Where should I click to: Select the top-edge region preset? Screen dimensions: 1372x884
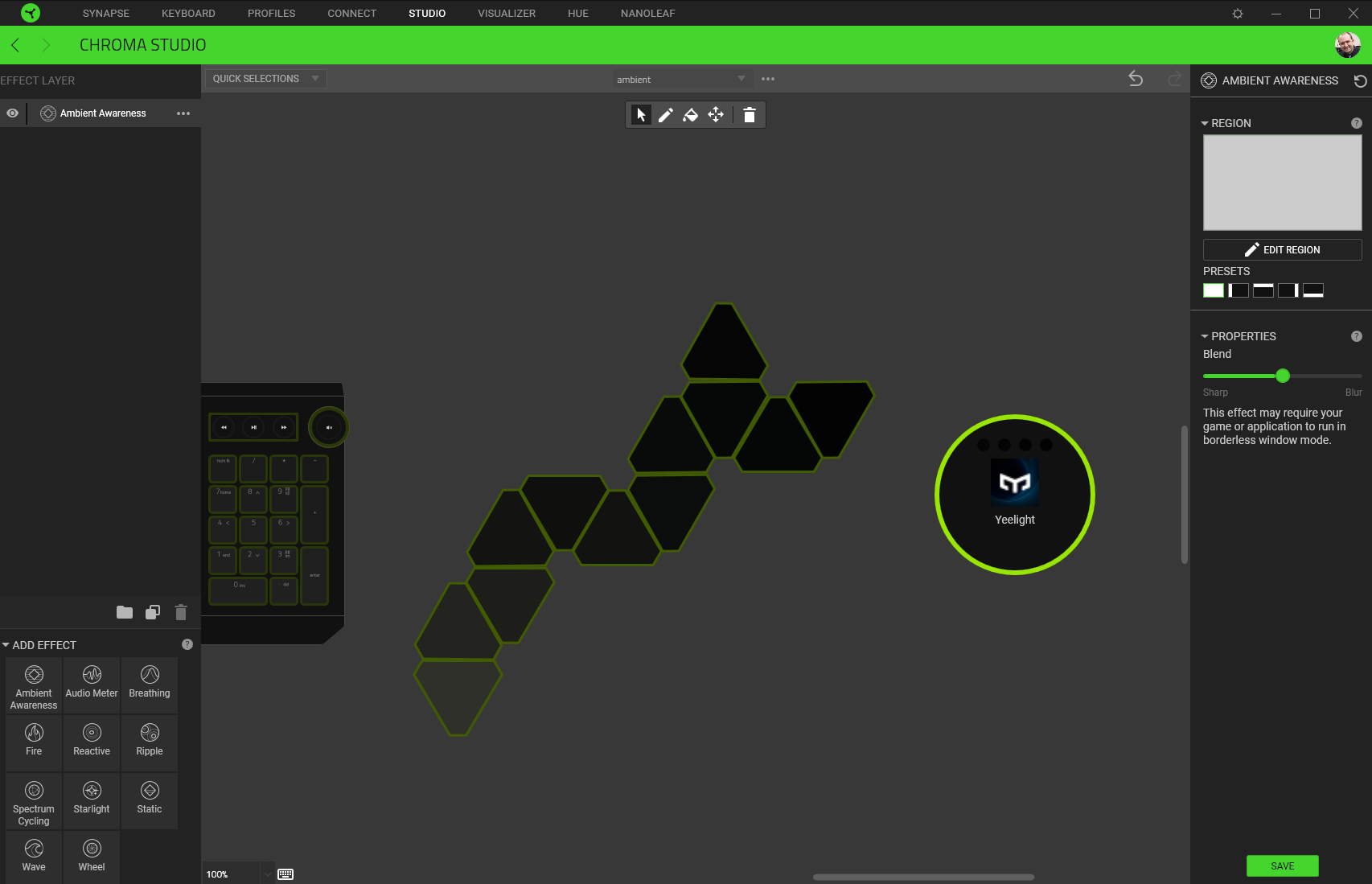coord(1263,290)
